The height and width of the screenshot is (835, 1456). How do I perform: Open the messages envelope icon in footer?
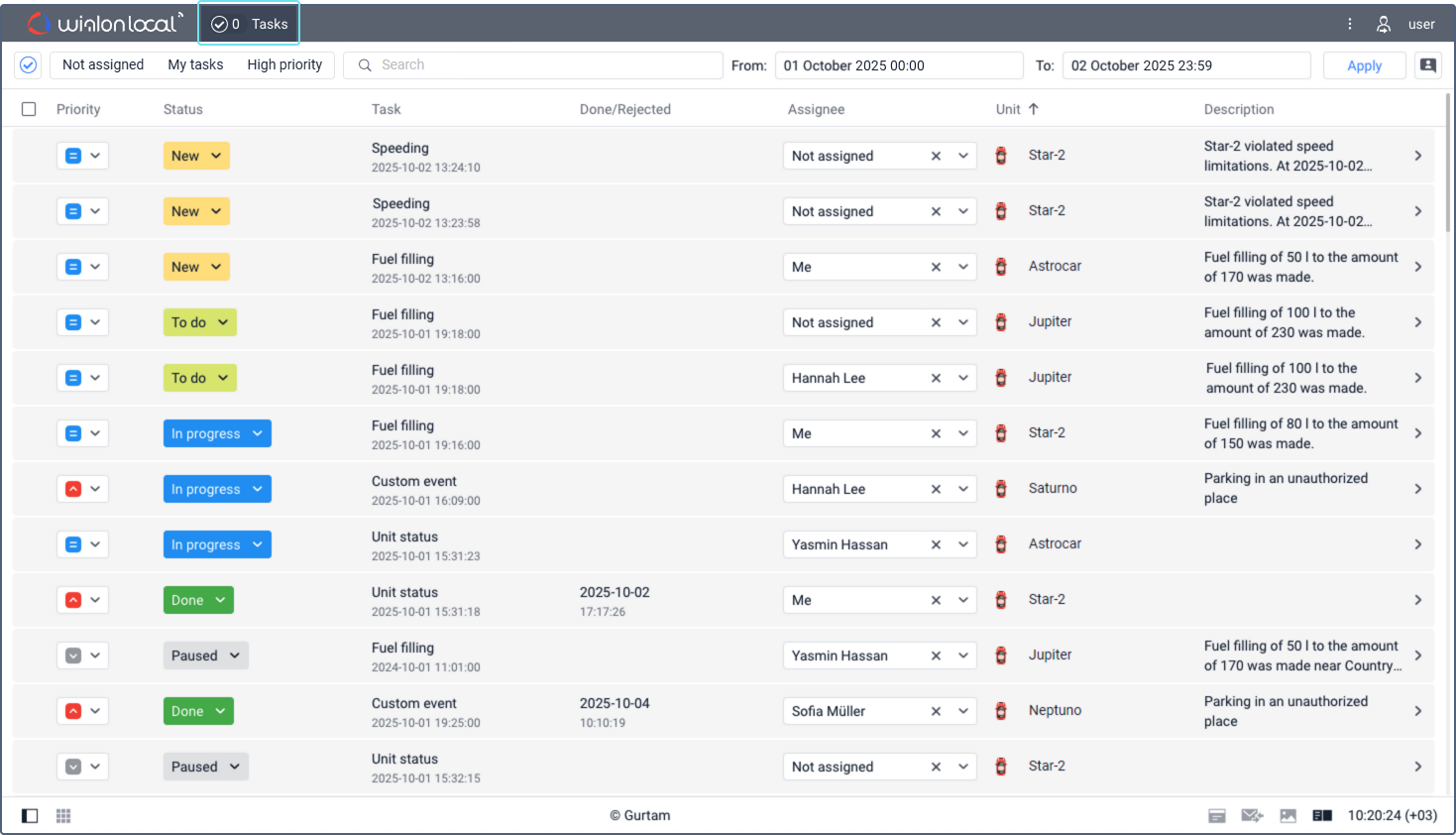click(1251, 815)
